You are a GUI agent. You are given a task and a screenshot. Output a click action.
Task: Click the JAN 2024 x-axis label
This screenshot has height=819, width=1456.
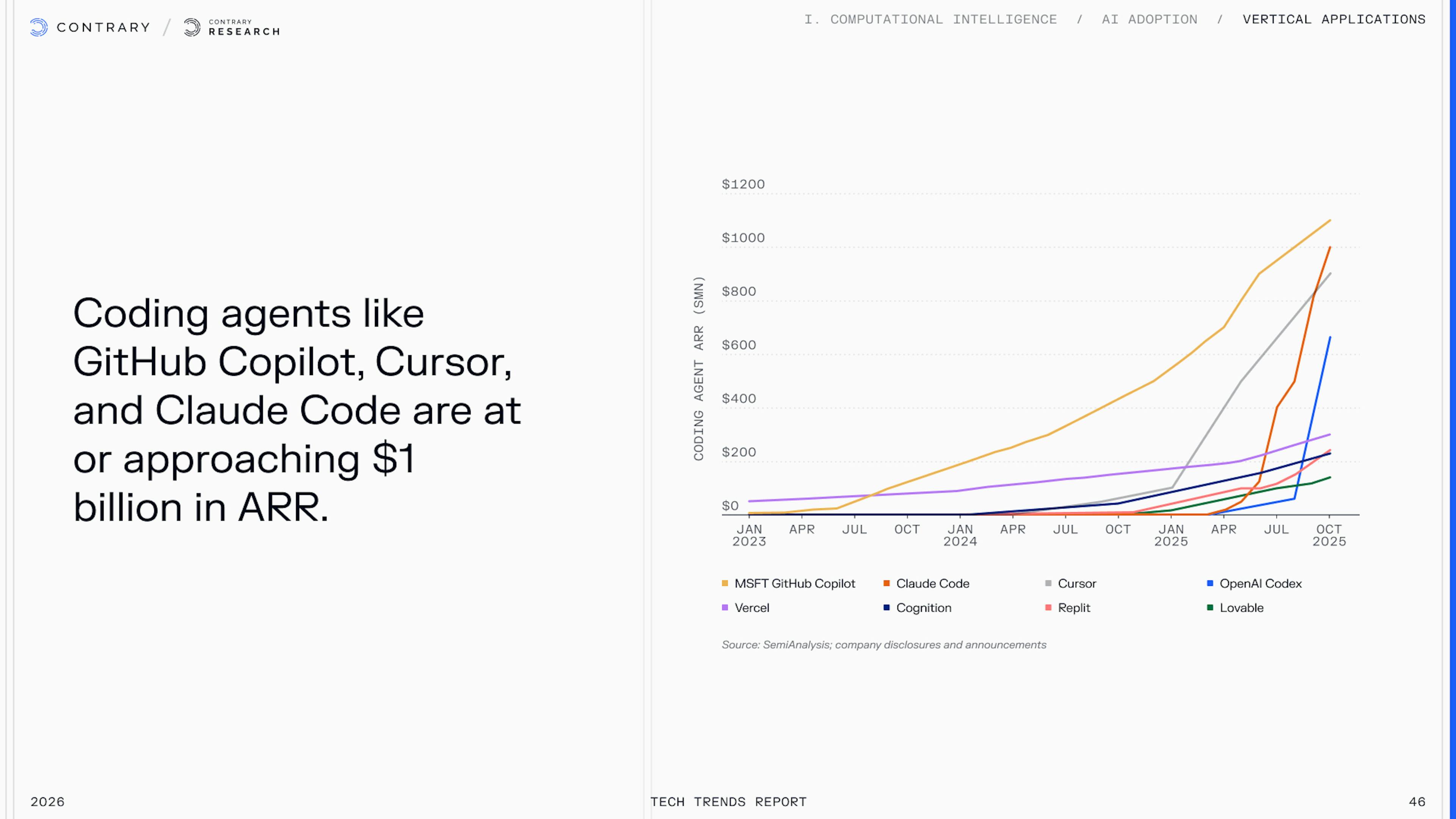(960, 535)
